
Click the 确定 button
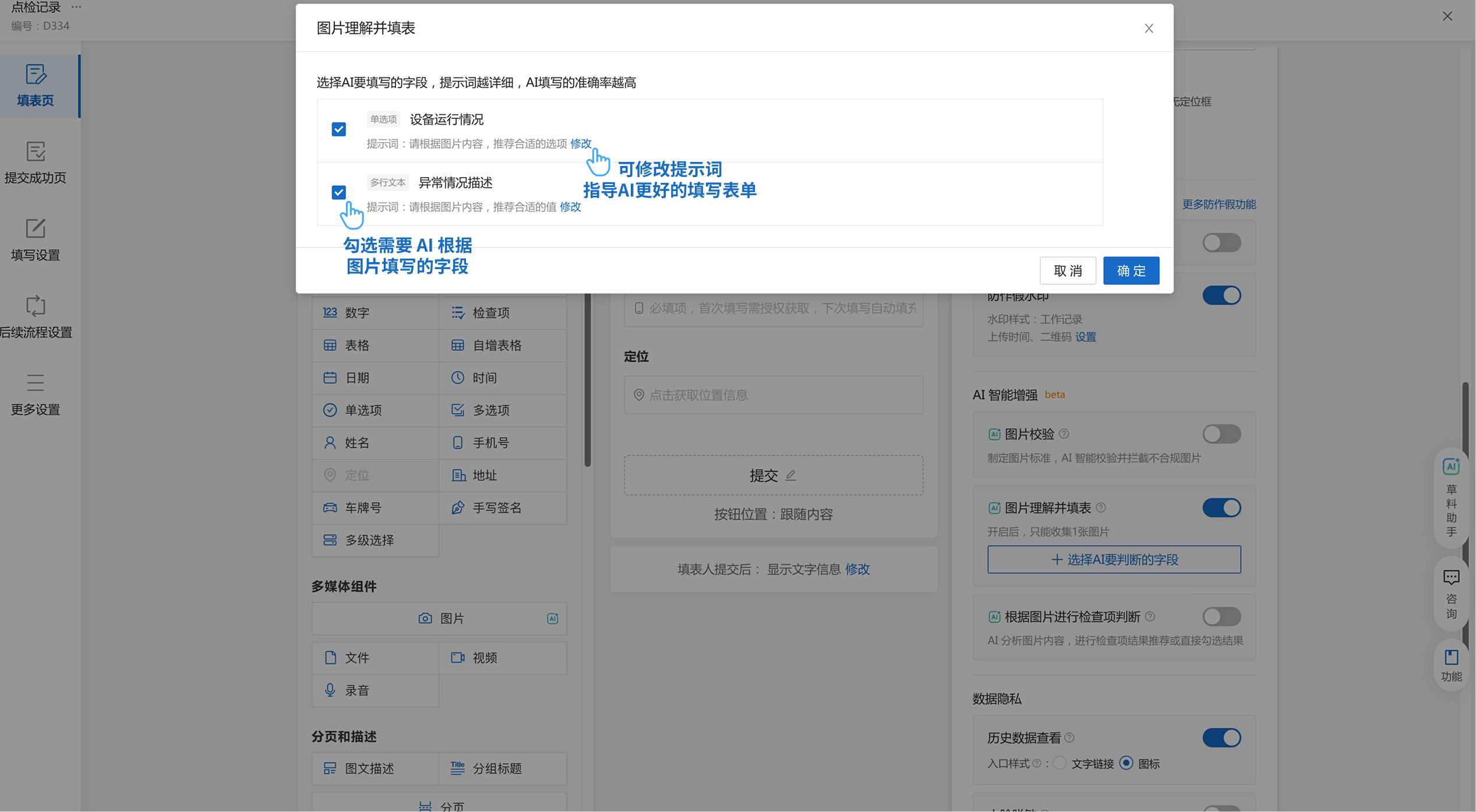(1131, 271)
